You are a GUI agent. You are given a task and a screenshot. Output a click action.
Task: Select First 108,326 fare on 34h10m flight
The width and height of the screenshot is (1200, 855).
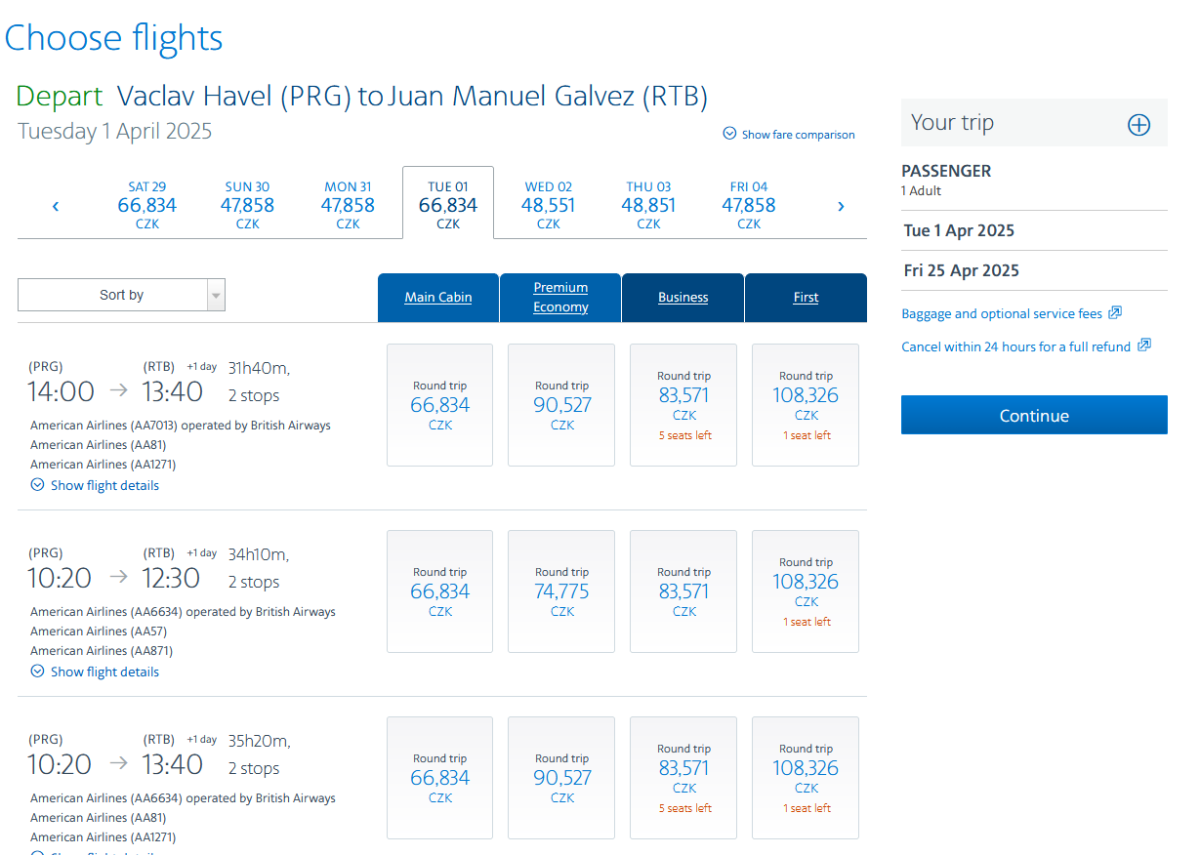tap(805, 591)
